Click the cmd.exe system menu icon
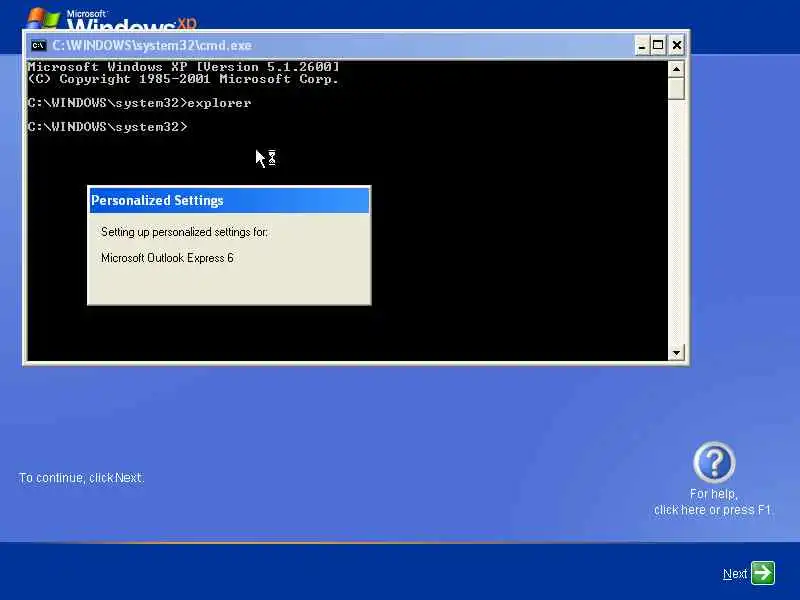800x600 pixels. 38,45
